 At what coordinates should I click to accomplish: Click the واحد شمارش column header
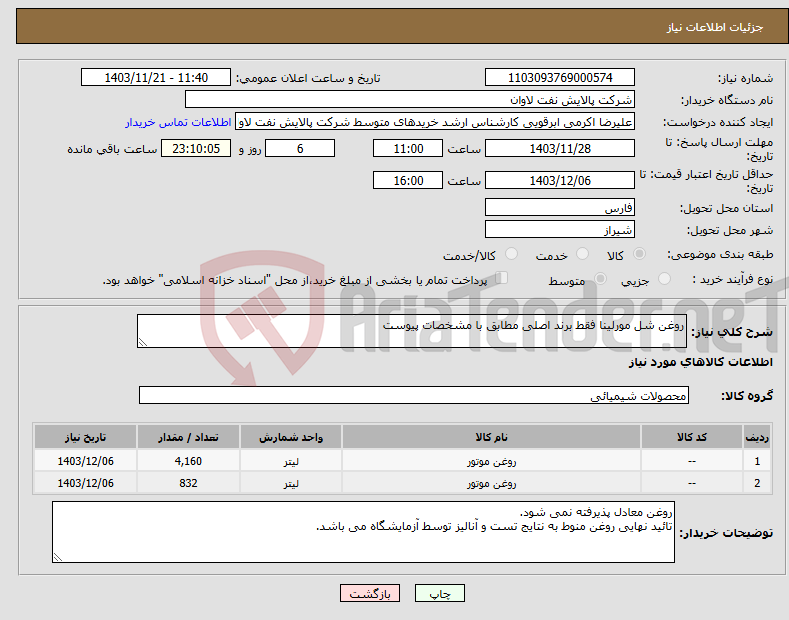(x=291, y=437)
